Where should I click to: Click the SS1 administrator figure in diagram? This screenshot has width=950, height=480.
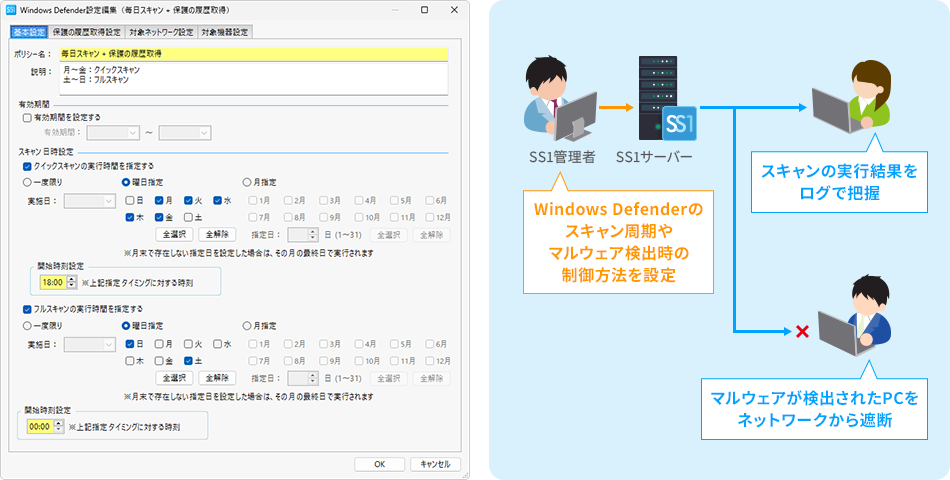point(560,99)
